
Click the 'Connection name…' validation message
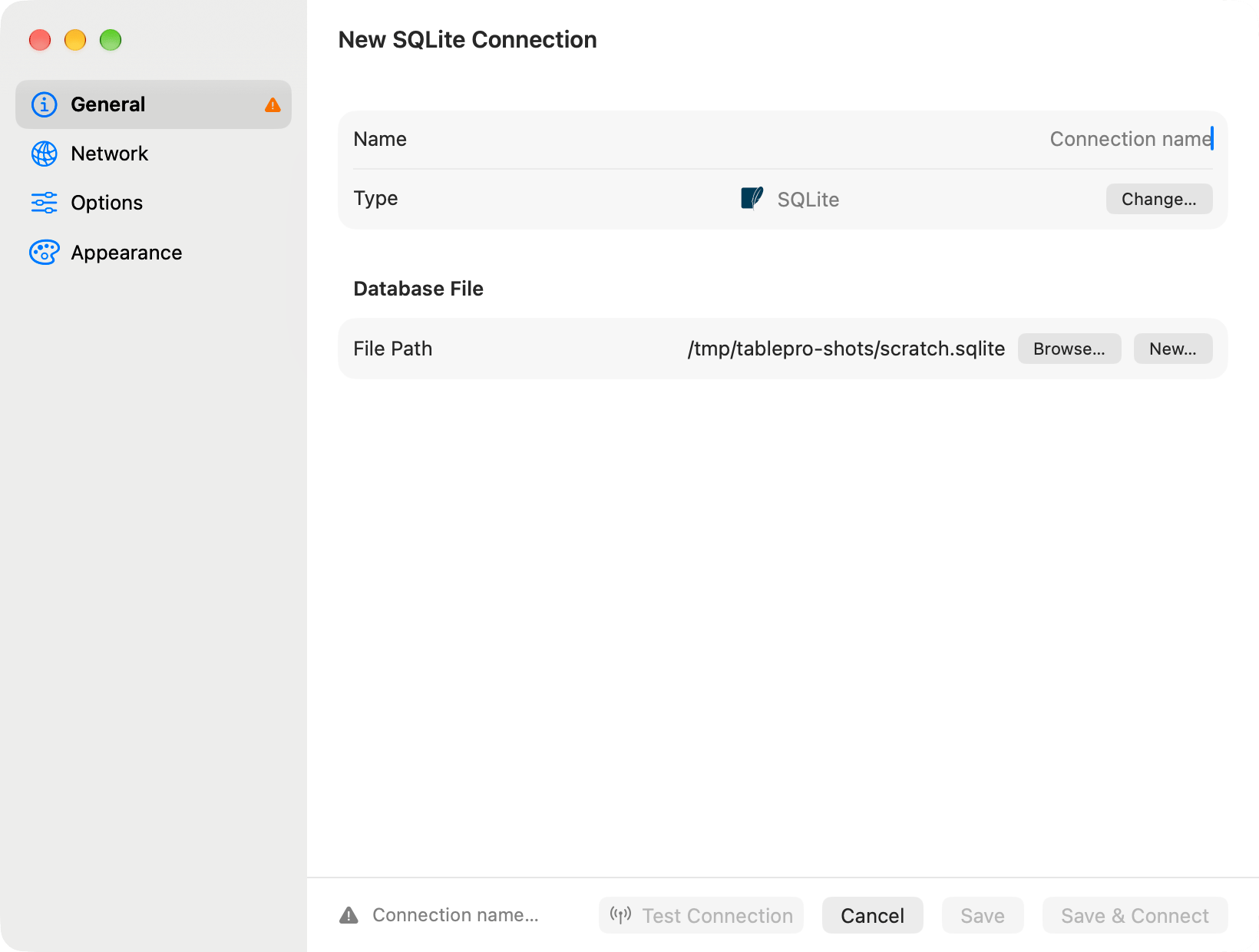tap(455, 915)
